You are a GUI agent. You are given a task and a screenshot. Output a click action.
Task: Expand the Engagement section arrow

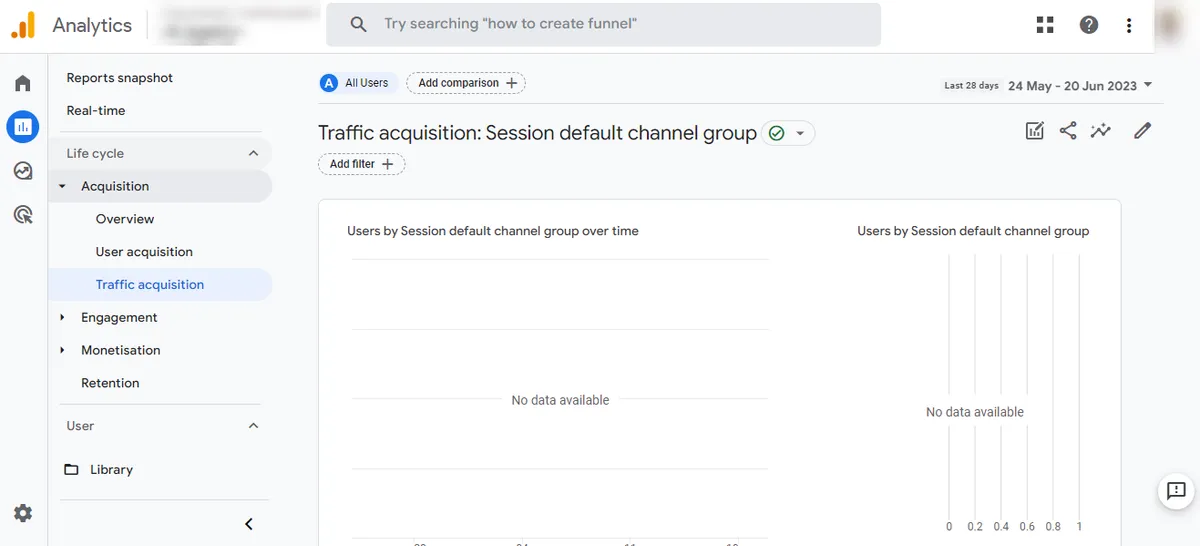(62, 317)
